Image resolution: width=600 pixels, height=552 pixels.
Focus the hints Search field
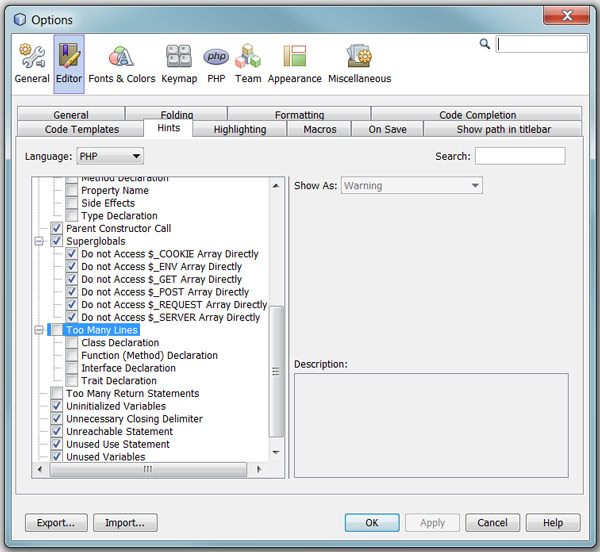[520, 156]
